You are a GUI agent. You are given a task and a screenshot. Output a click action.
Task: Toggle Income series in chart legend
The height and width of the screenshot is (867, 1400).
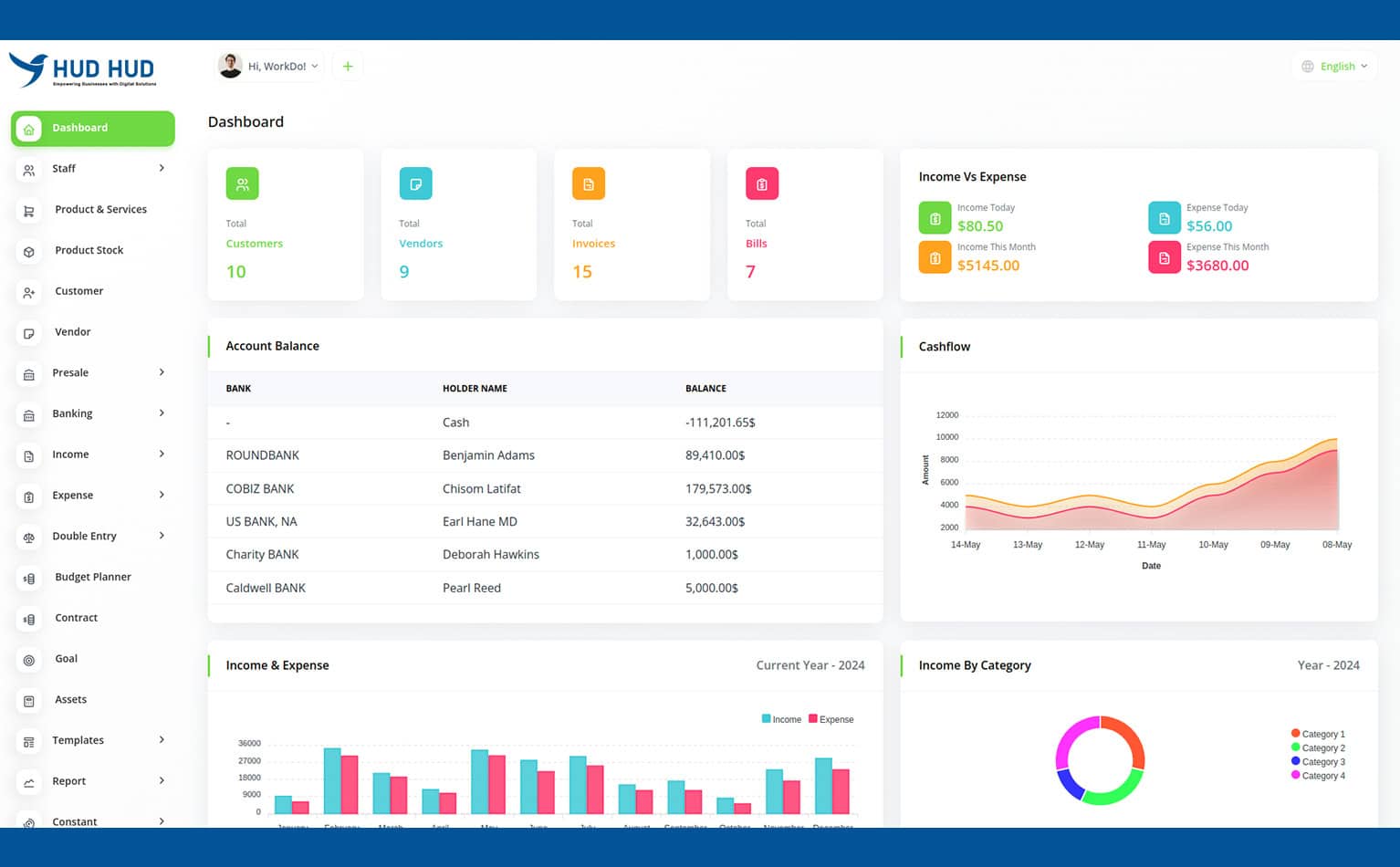781,719
